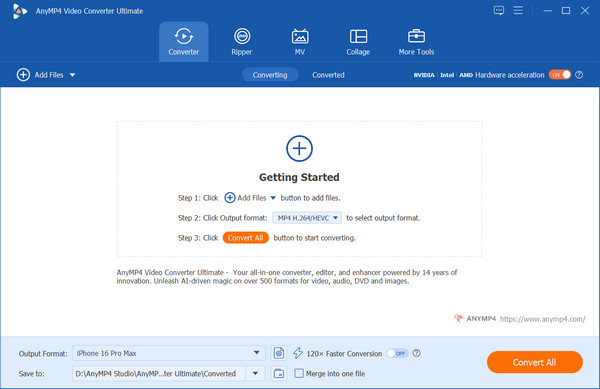Click the AnyMP4 logo in the title bar
Screen dimensions: 600x389
click(x=19, y=11)
